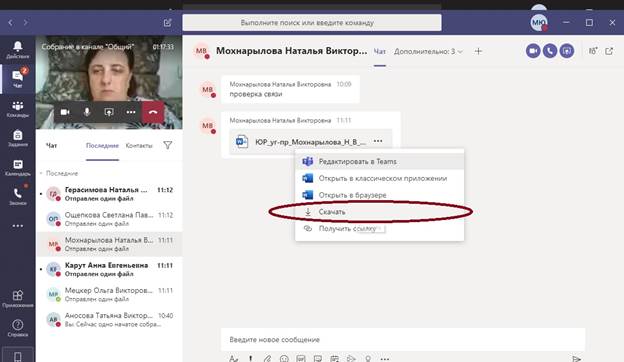The height and width of the screenshot is (362, 624).
Task: Send the message with arrow icon
Action: tap(576, 359)
